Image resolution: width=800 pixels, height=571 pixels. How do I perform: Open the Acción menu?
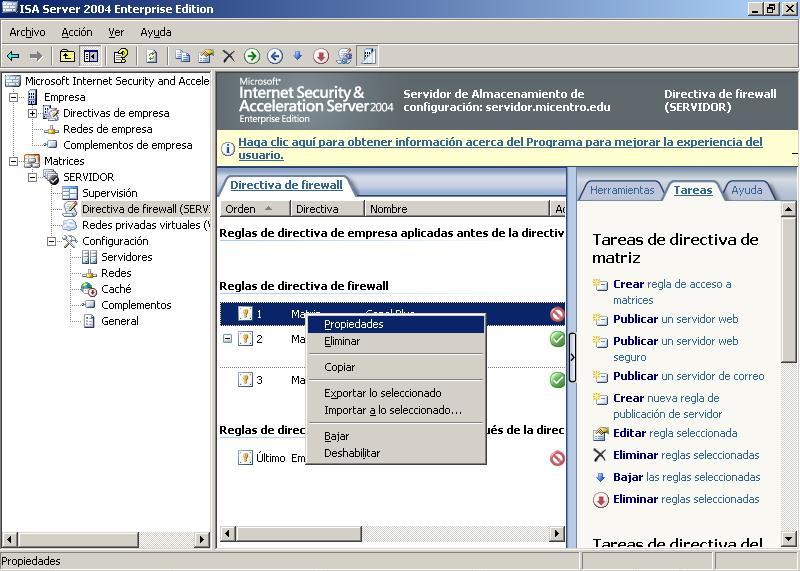tap(76, 32)
